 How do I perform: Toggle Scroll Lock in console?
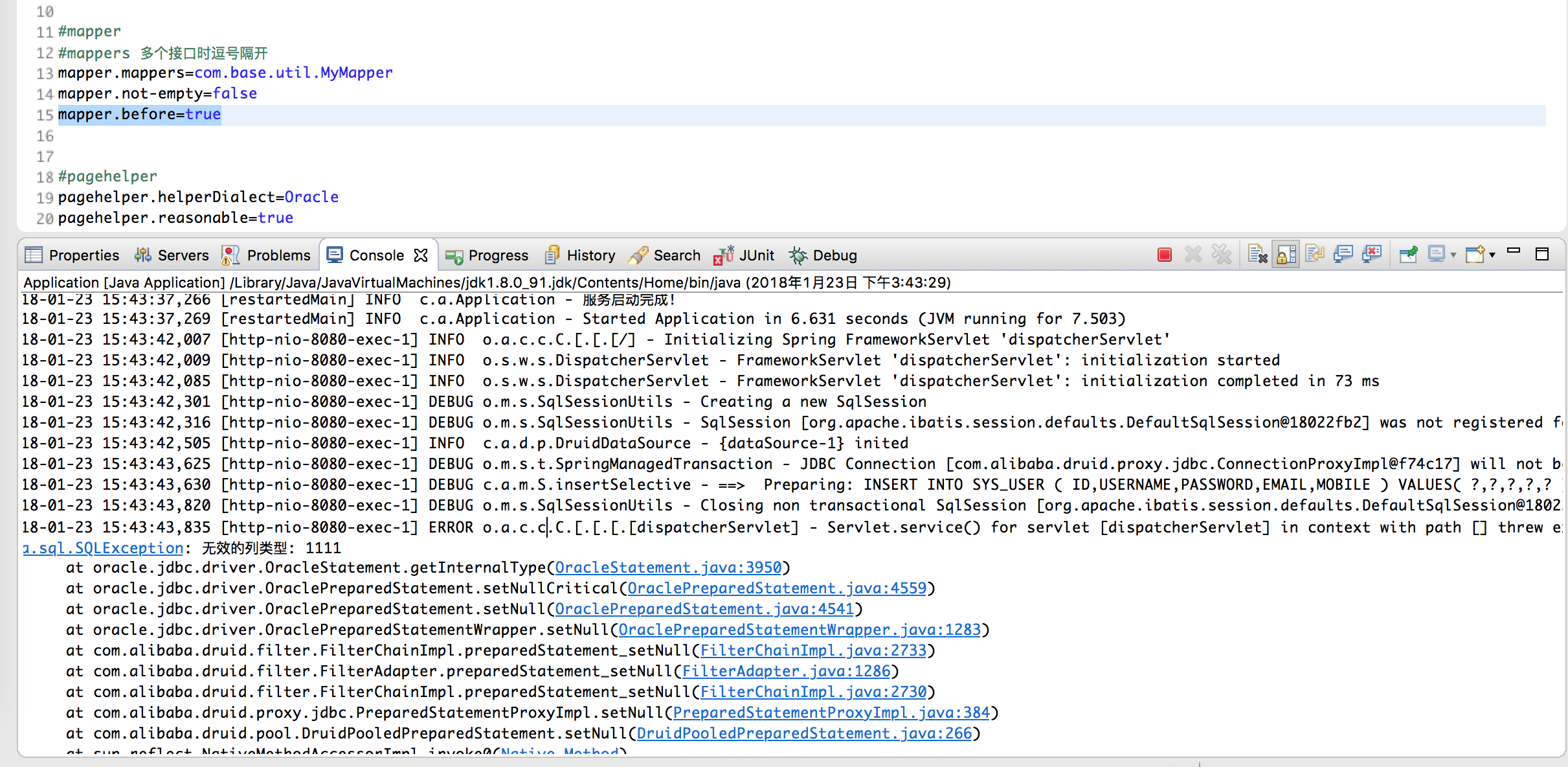point(1286,255)
